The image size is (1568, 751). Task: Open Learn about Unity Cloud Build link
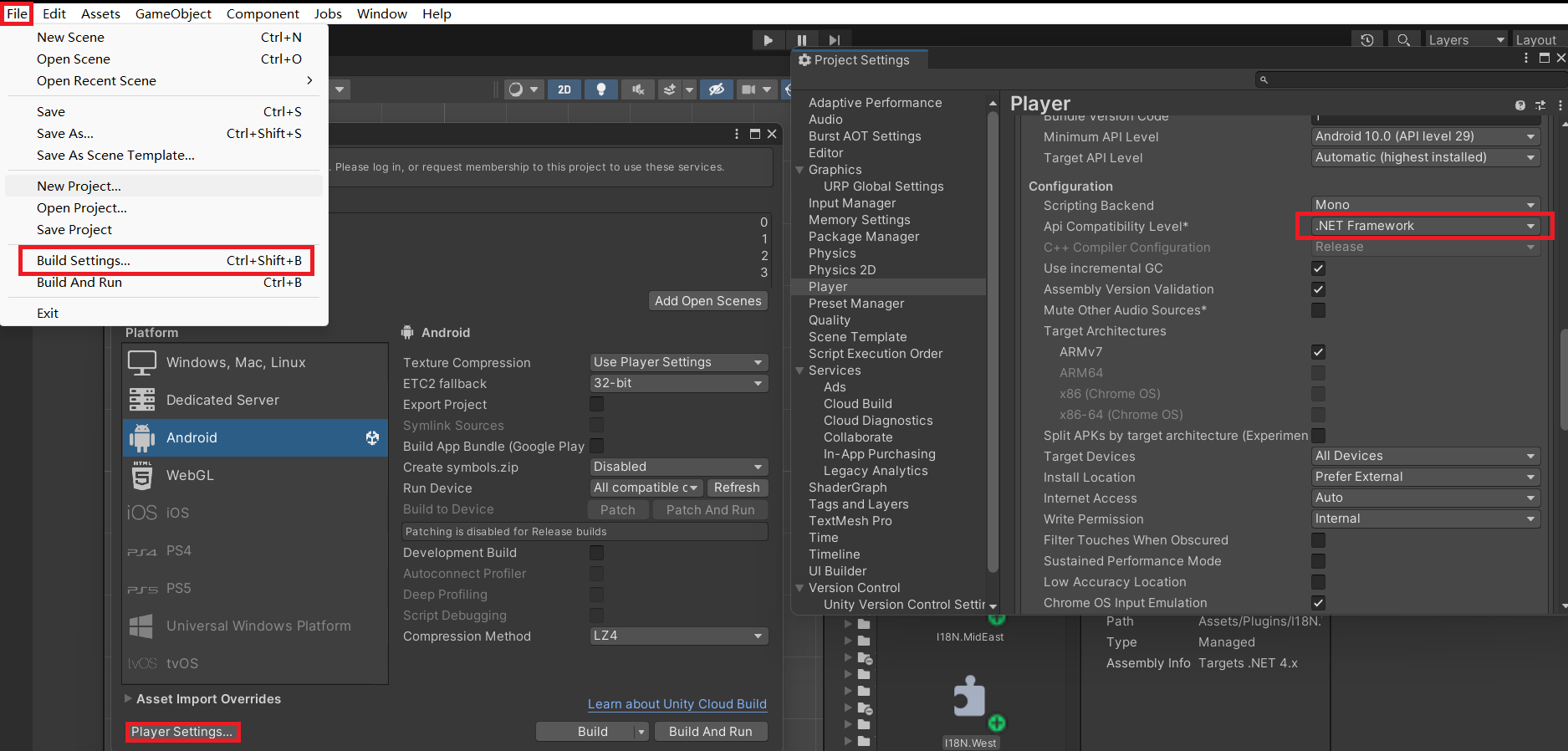coord(677,704)
